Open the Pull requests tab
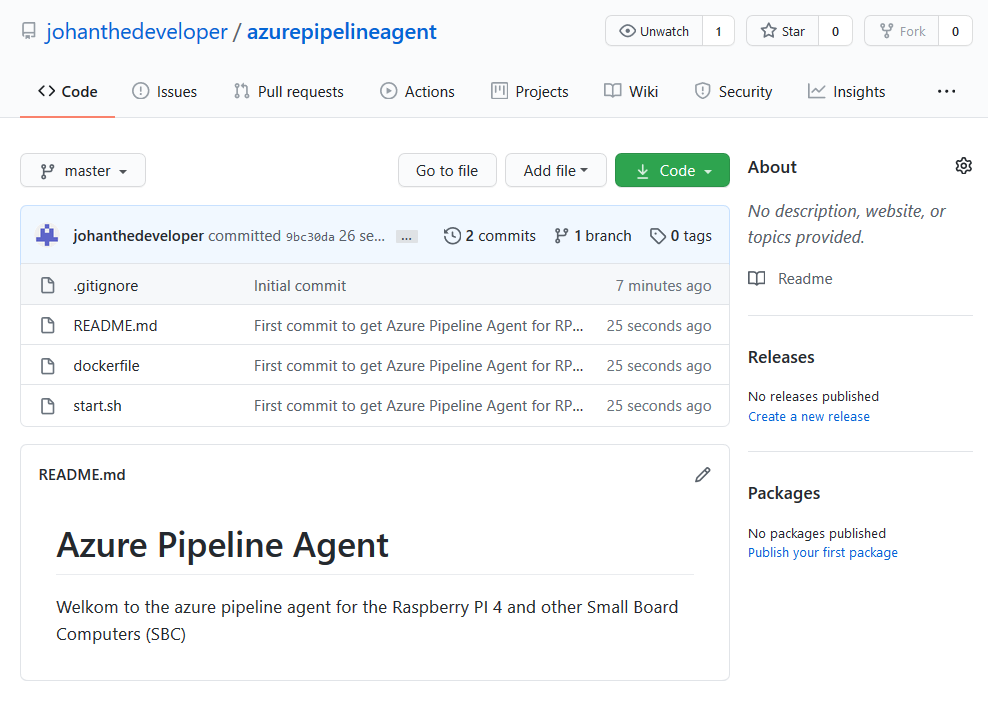Viewport: 988px width, 706px height. pos(289,91)
